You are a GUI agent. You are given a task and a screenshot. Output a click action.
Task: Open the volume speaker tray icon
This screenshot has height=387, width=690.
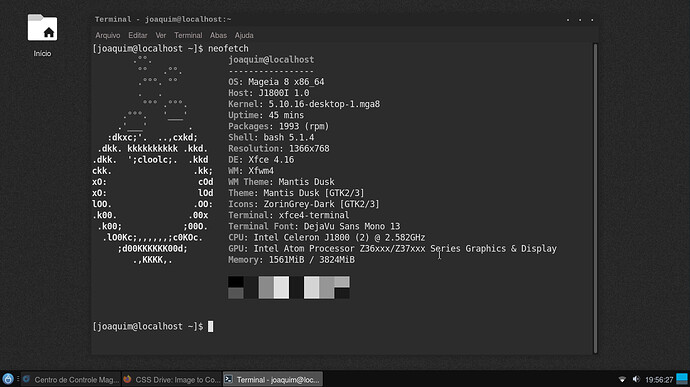tap(636, 379)
